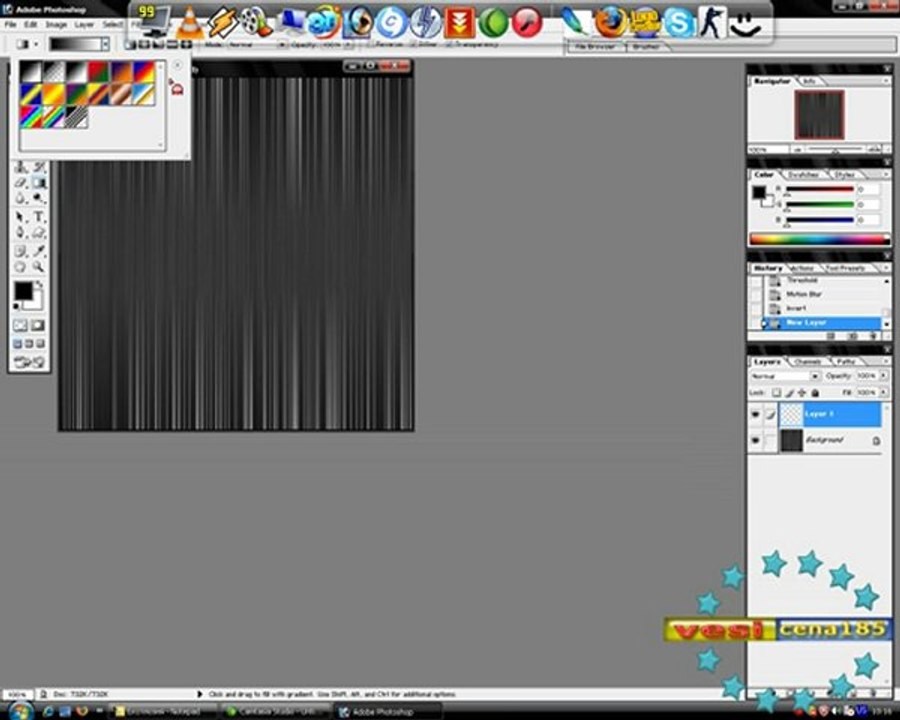
Task: Open the Edit menu
Action: pos(30,24)
